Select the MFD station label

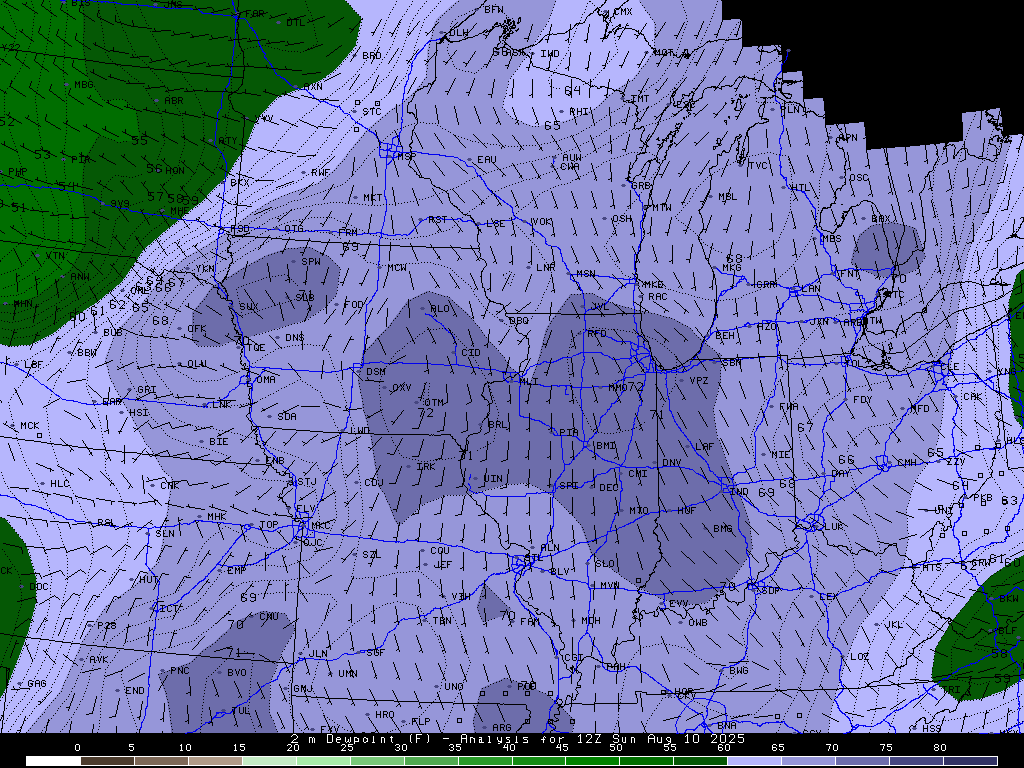[920, 409]
